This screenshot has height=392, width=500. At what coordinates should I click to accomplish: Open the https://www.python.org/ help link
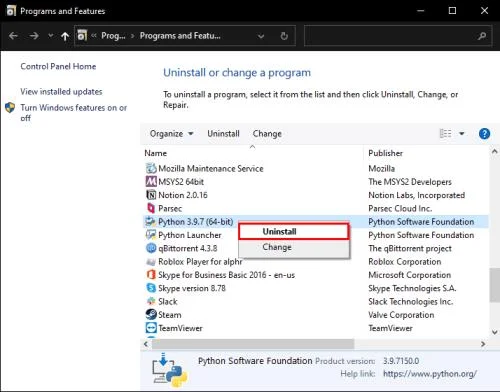(x=430, y=374)
